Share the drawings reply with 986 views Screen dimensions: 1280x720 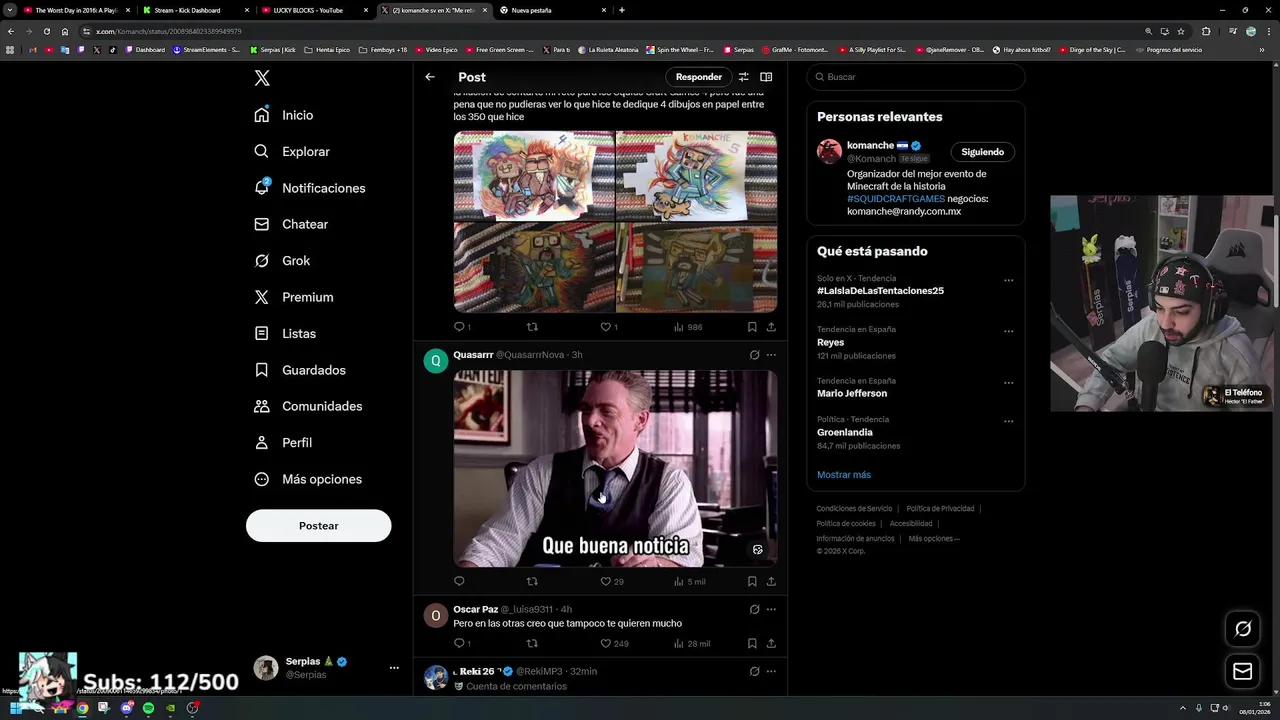coord(771,327)
